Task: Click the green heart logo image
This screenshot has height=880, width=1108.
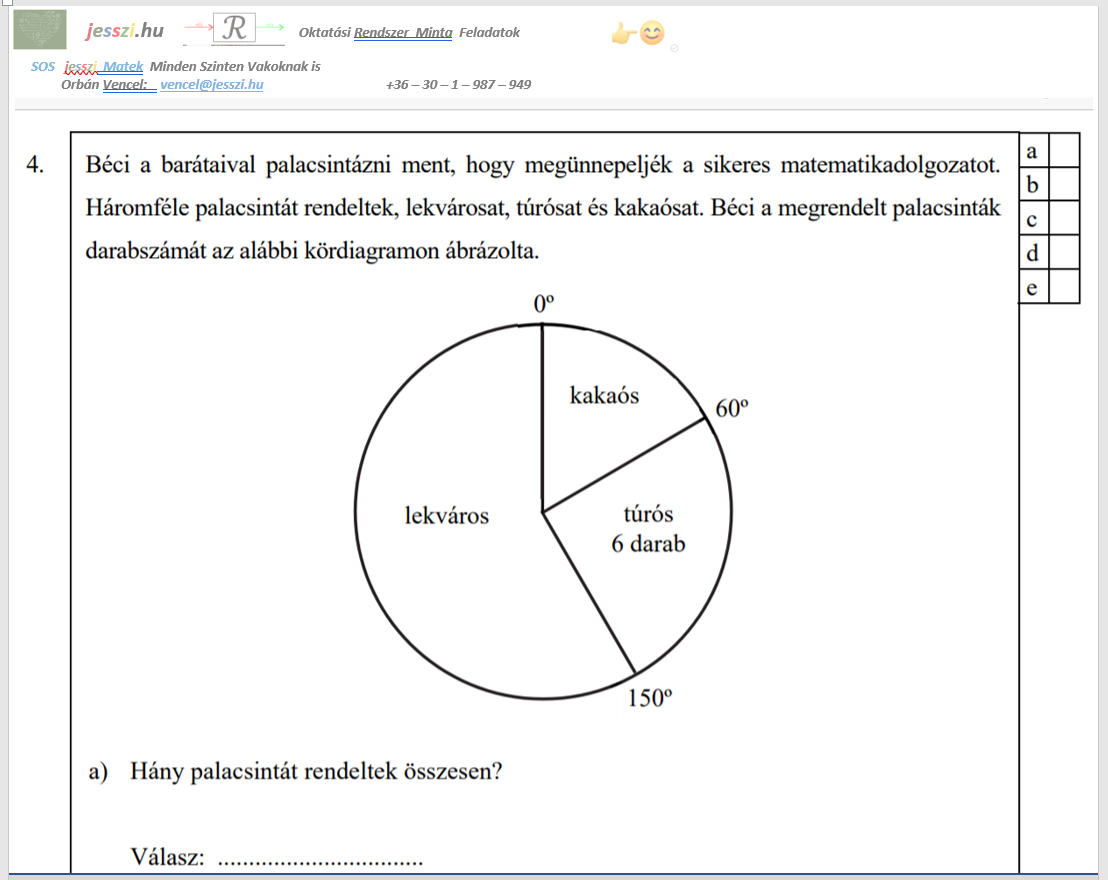Action: click(x=40, y=30)
